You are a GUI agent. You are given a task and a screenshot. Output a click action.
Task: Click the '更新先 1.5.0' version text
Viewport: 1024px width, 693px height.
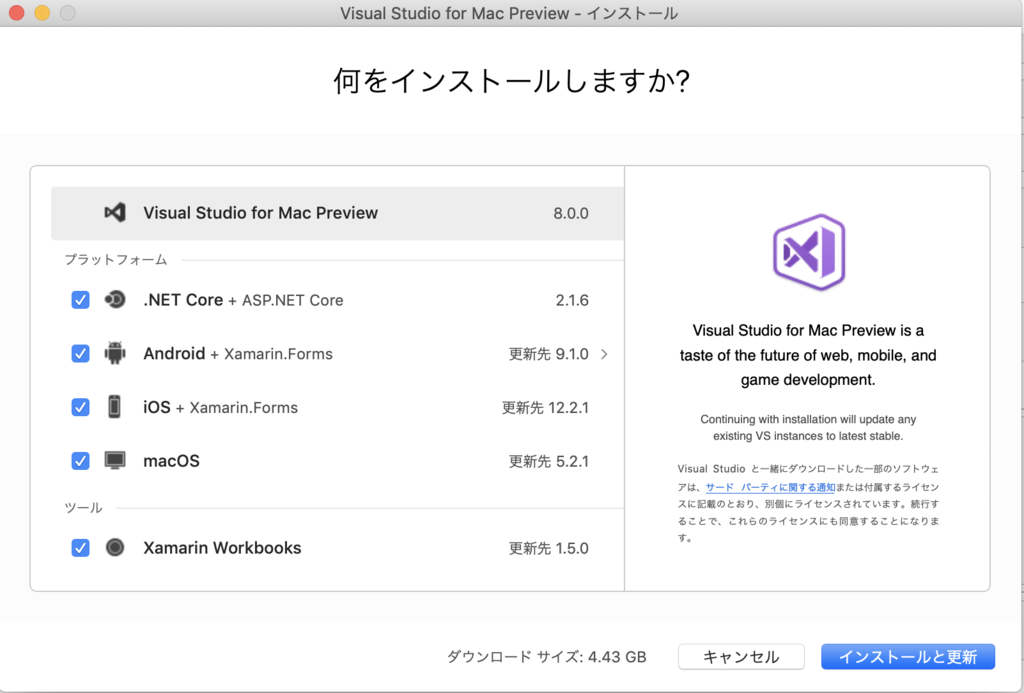549,548
